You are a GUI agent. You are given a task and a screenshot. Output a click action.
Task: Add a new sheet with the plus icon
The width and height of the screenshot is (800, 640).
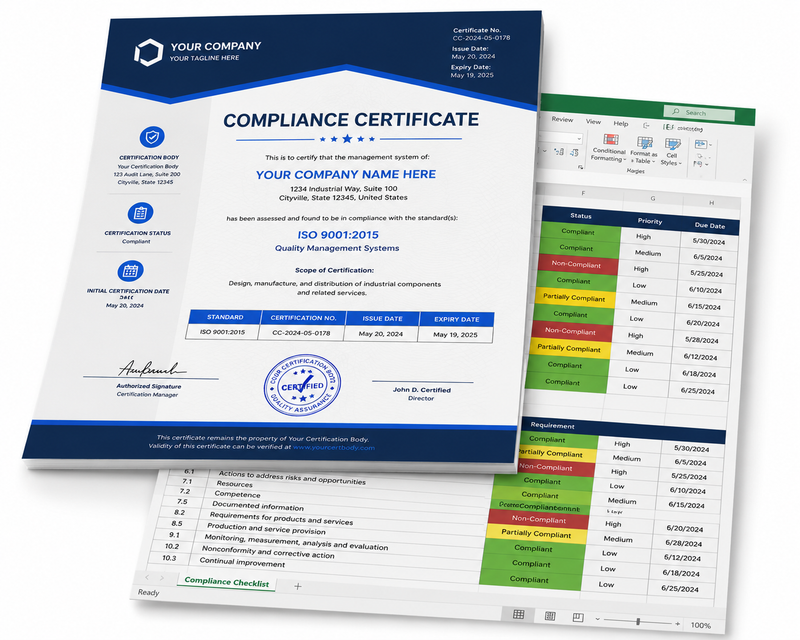pyautogui.click(x=298, y=586)
